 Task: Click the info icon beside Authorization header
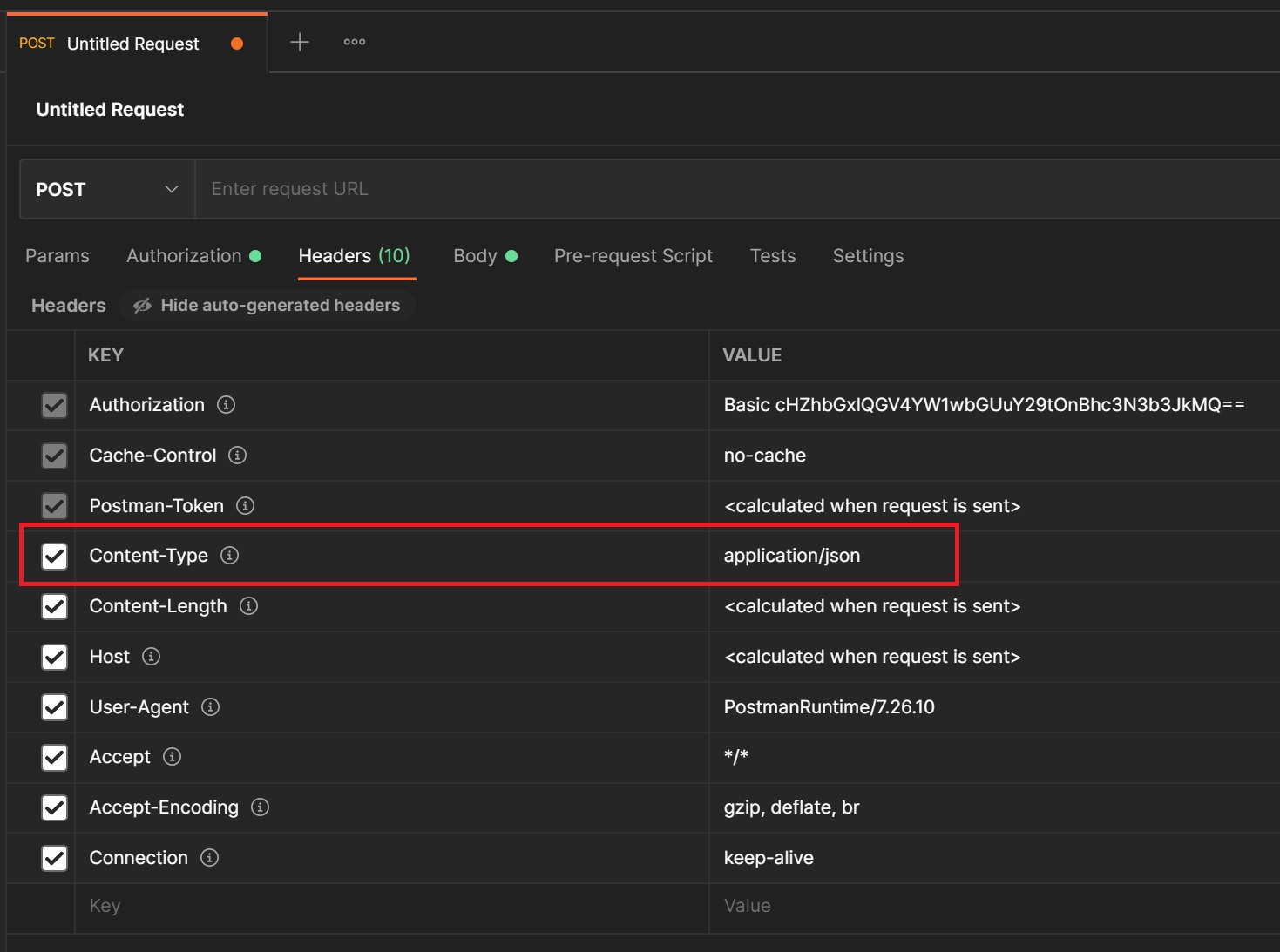point(226,405)
